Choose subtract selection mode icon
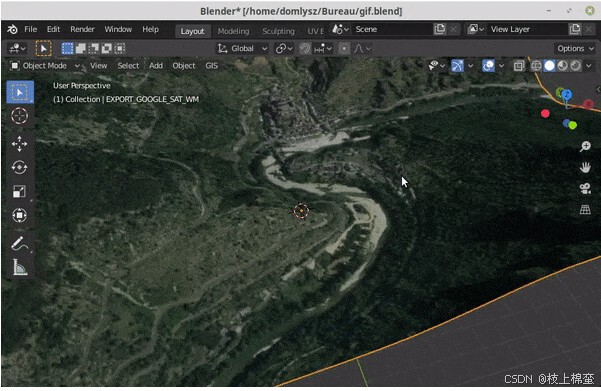The width and height of the screenshot is (601, 391). (94, 48)
